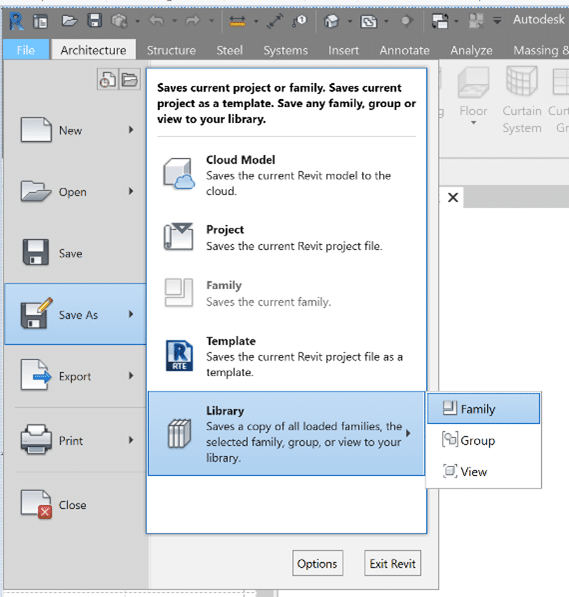The image size is (569, 597).
Task: Click the Undo arrow icon
Action: tap(157, 20)
